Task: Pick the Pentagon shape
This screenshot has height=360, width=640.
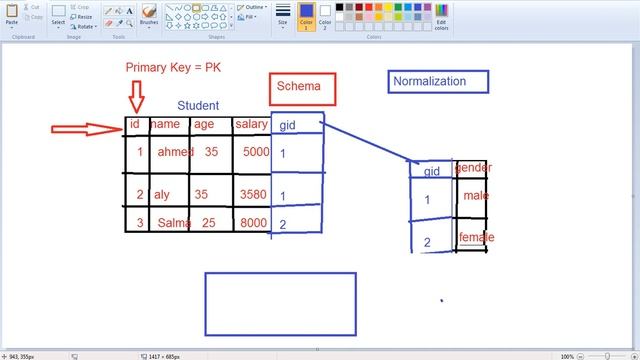Action: click(x=187, y=17)
